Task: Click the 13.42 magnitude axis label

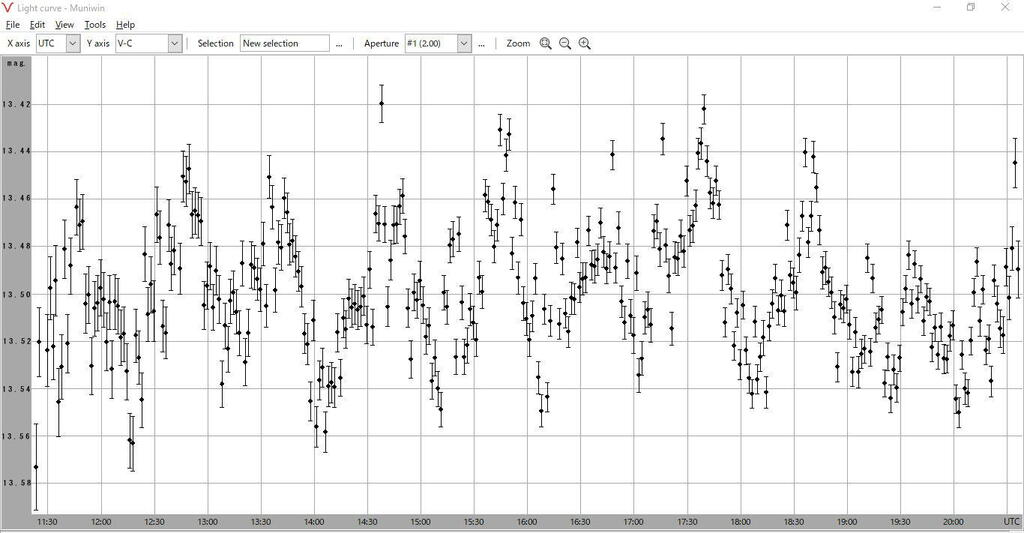Action: point(16,104)
